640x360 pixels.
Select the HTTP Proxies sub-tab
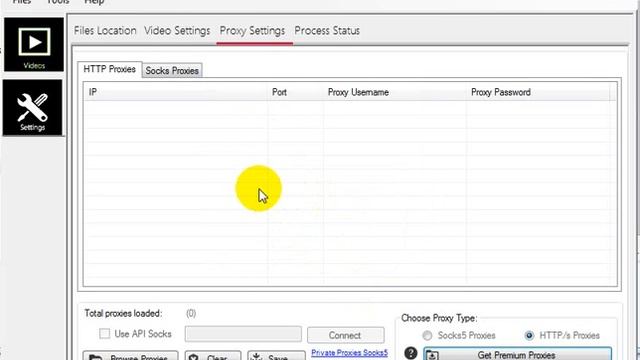click(109, 69)
